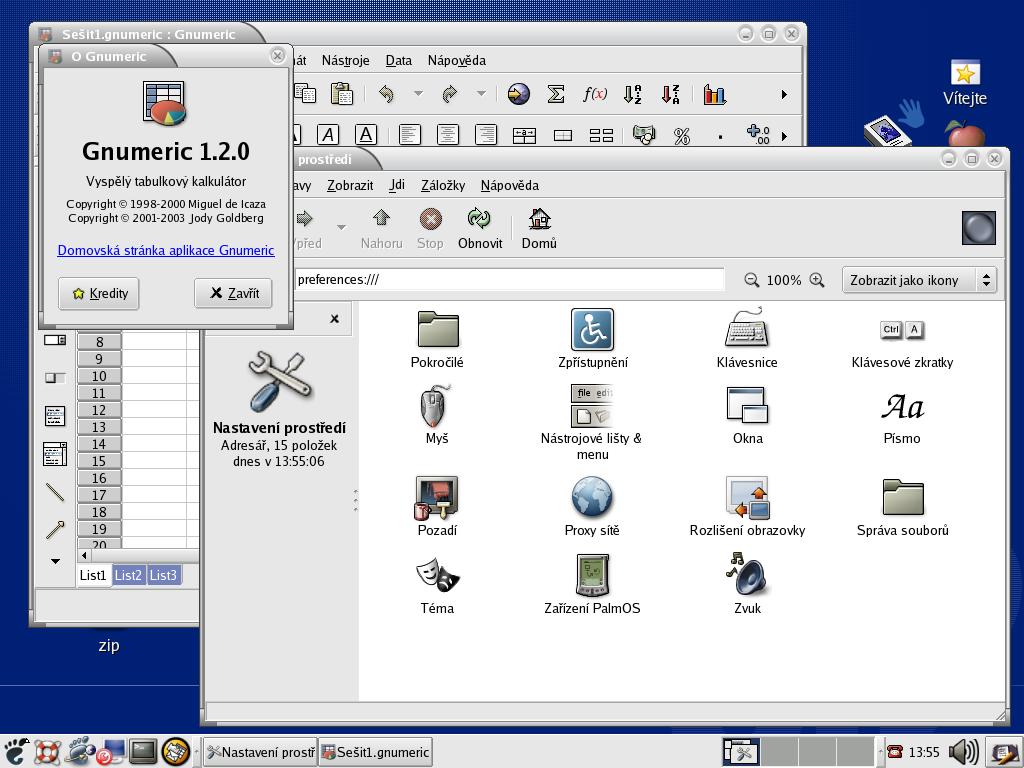Click the Paste clipboard icon in Gnumeric
The image size is (1024, 768).
[x=342, y=94]
